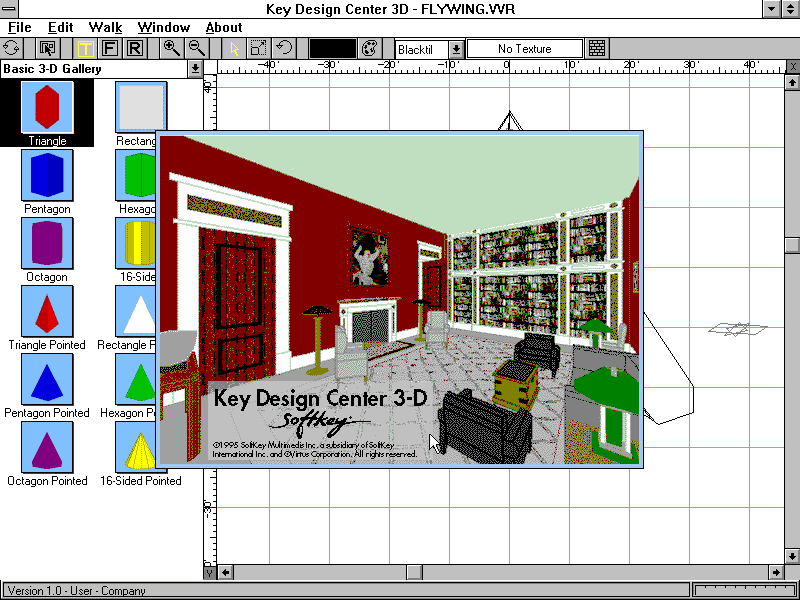This screenshot has height=600, width=800.
Task: Pick the gray Rectangle shape thumbnail
Action: point(141,107)
